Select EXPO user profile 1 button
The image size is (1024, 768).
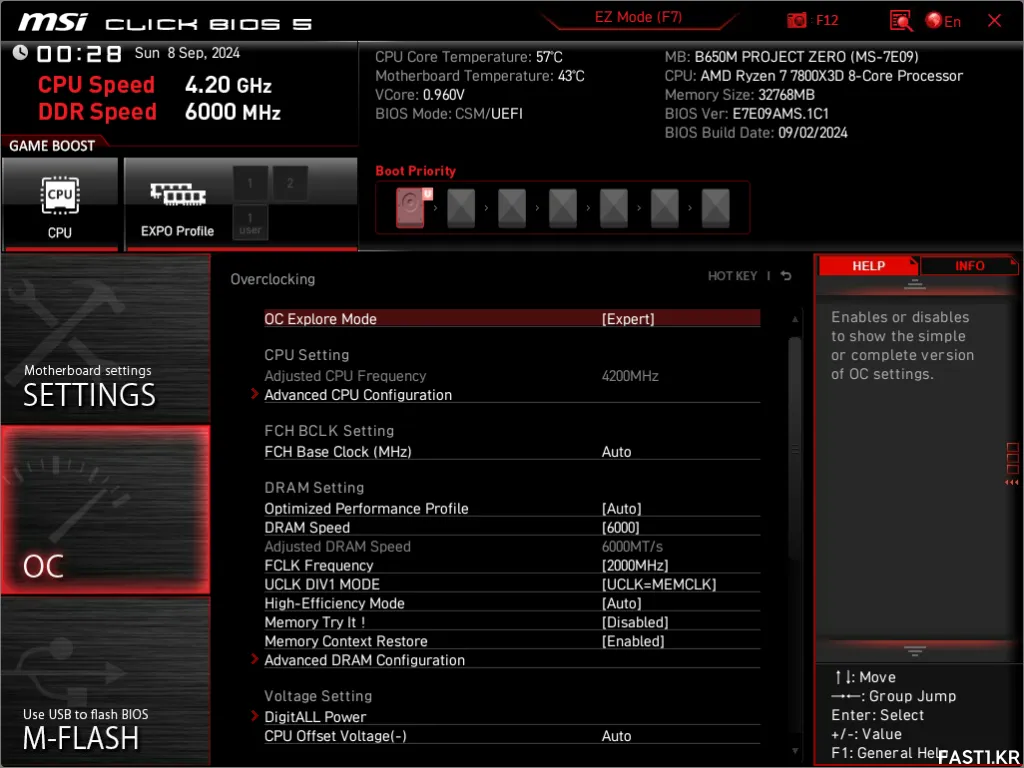click(250, 222)
